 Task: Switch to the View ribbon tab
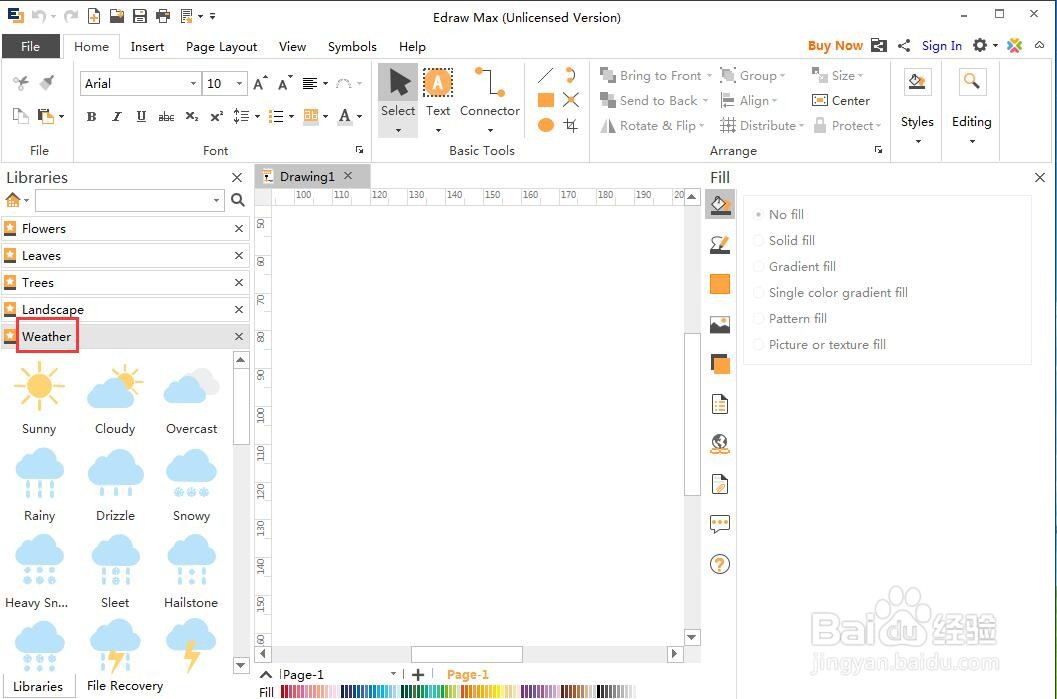pos(292,47)
